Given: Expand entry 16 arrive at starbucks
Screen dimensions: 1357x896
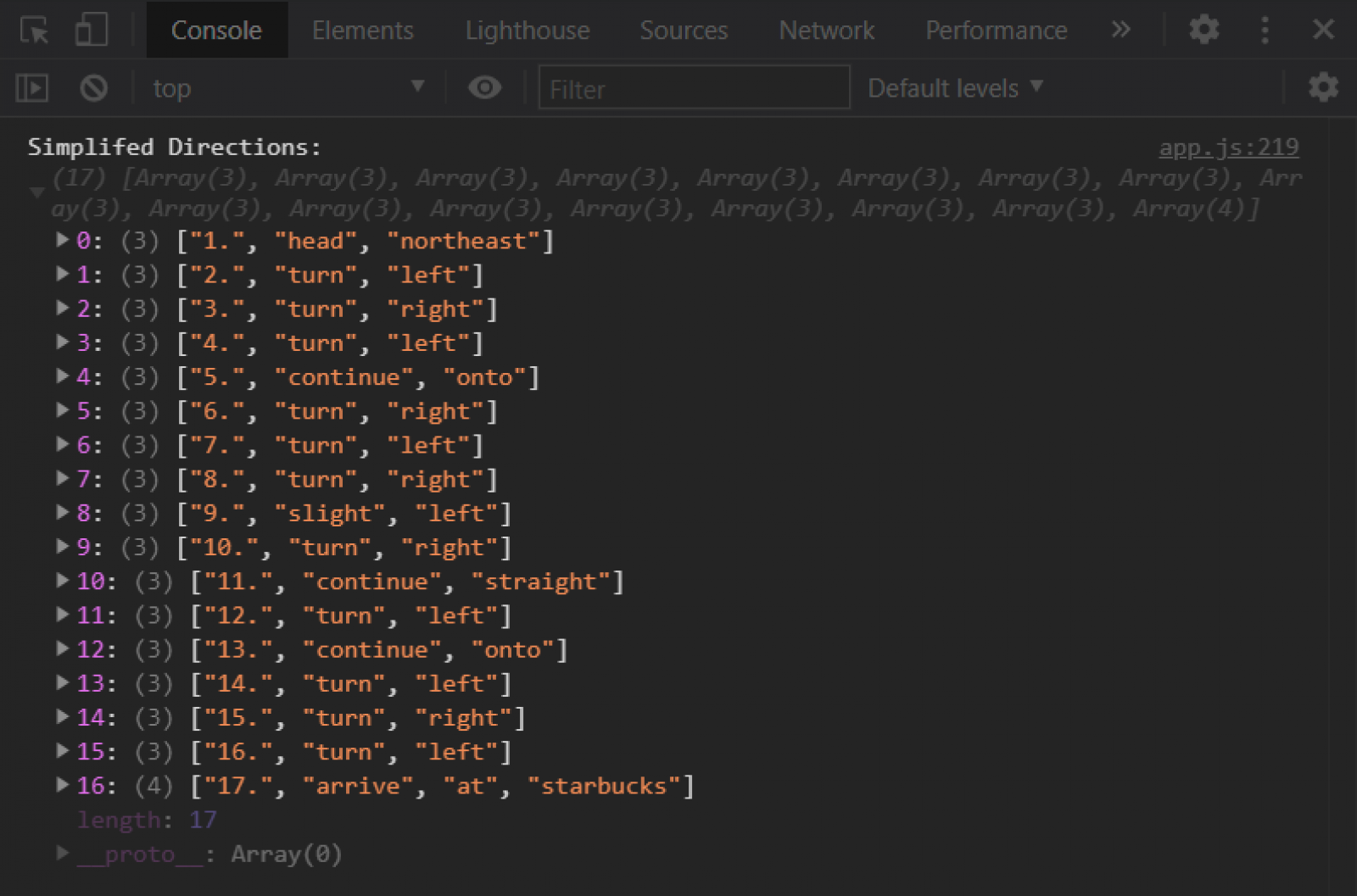Looking at the screenshot, I should click(62, 784).
